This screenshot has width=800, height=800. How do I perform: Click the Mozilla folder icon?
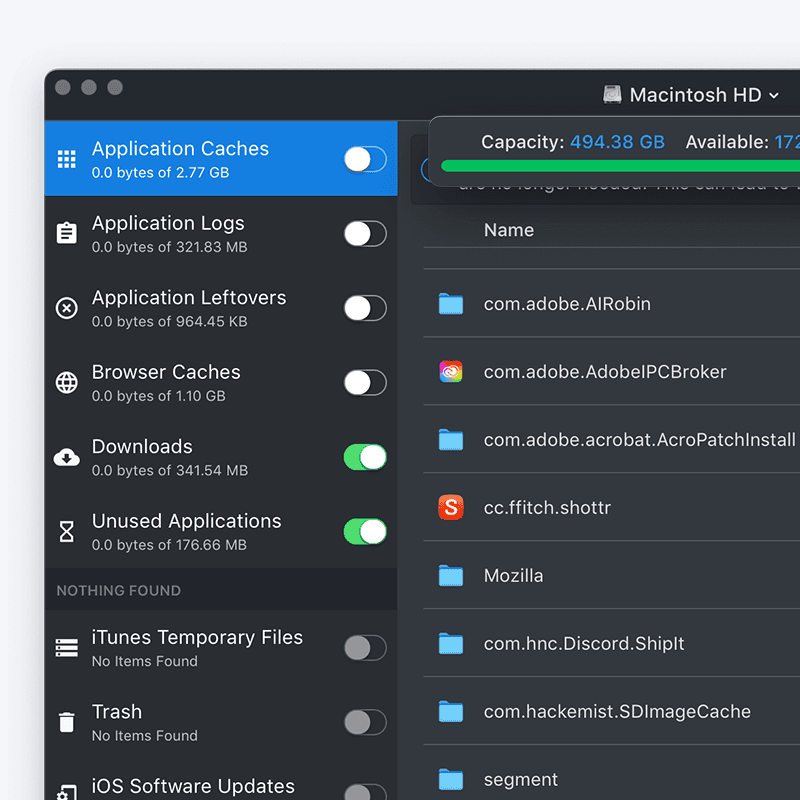pos(451,575)
